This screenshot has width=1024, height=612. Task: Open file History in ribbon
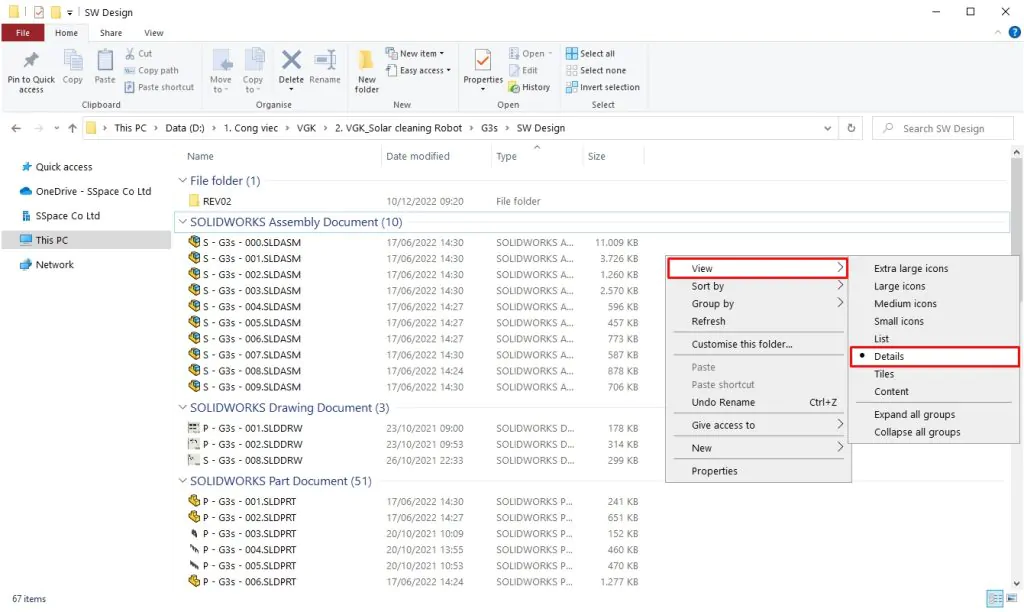pos(529,87)
